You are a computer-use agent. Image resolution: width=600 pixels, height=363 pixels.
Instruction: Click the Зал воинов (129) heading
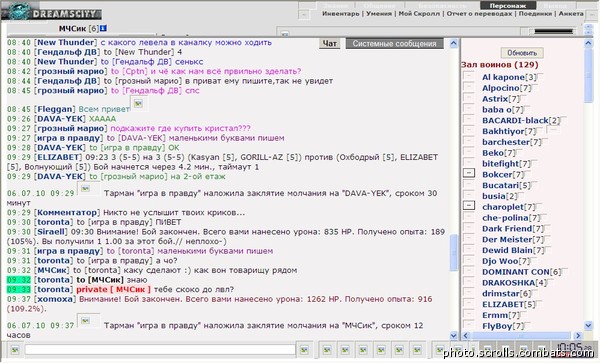[x=499, y=65]
